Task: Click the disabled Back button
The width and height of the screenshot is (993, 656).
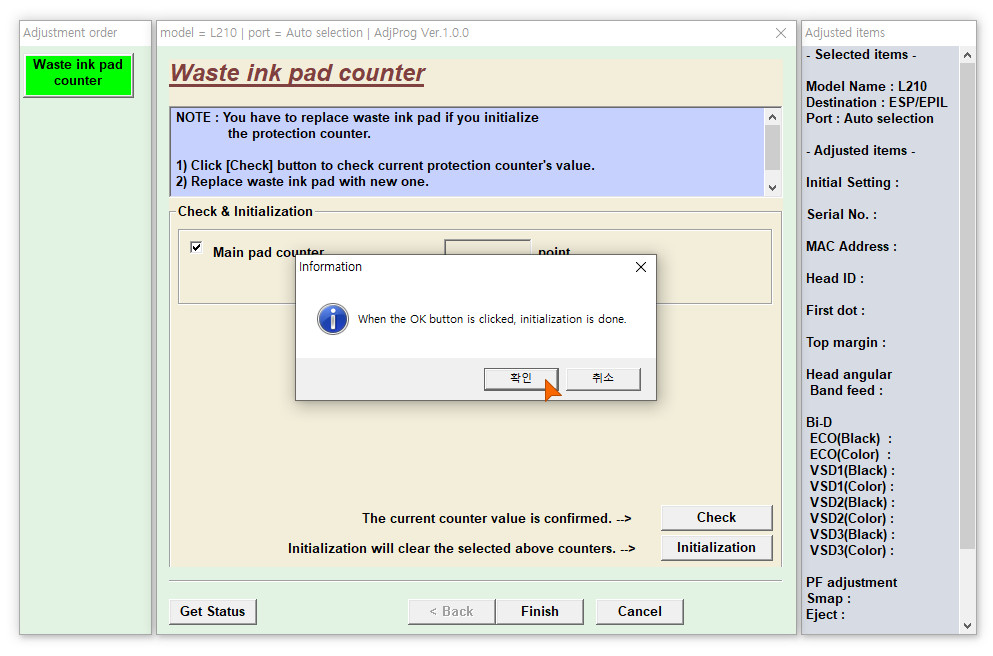Action: coord(452,612)
